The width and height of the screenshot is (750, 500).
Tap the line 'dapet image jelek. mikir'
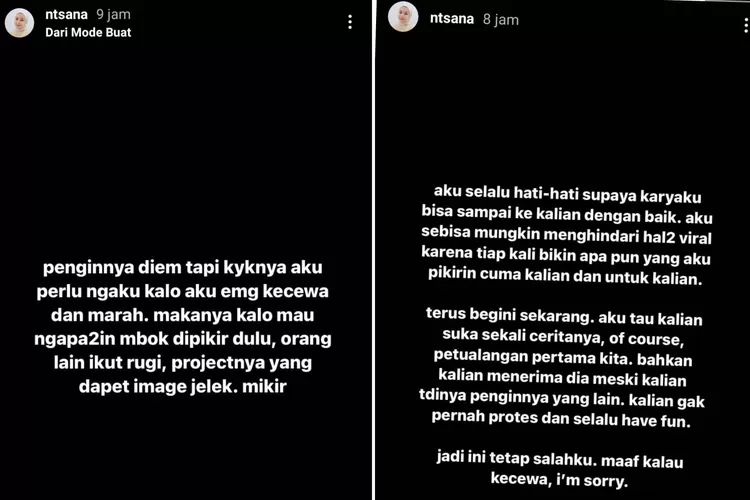183,386
